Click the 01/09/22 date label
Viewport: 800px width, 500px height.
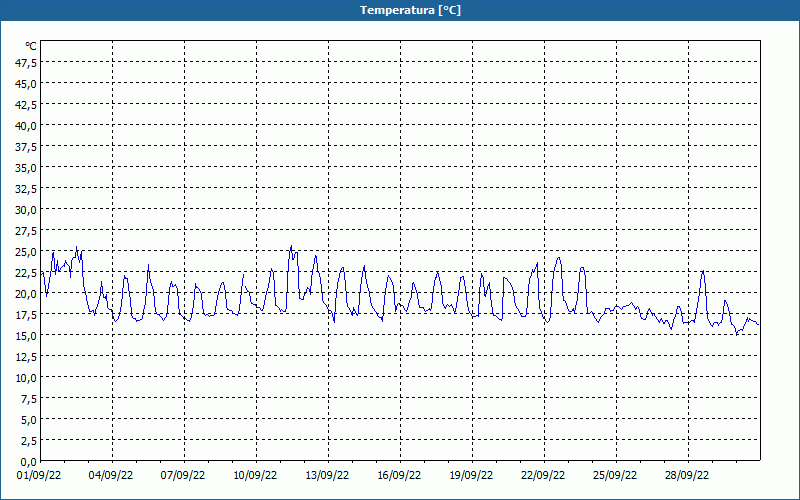pos(39,476)
